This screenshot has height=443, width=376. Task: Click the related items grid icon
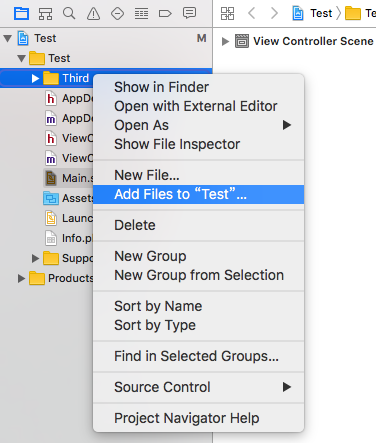click(x=227, y=14)
